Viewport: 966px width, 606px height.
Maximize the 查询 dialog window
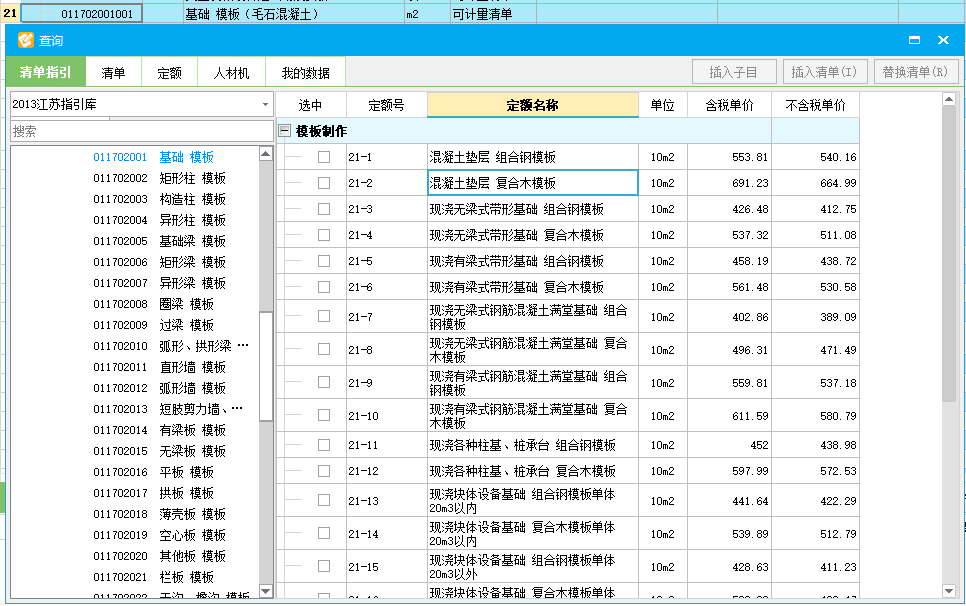pos(914,40)
